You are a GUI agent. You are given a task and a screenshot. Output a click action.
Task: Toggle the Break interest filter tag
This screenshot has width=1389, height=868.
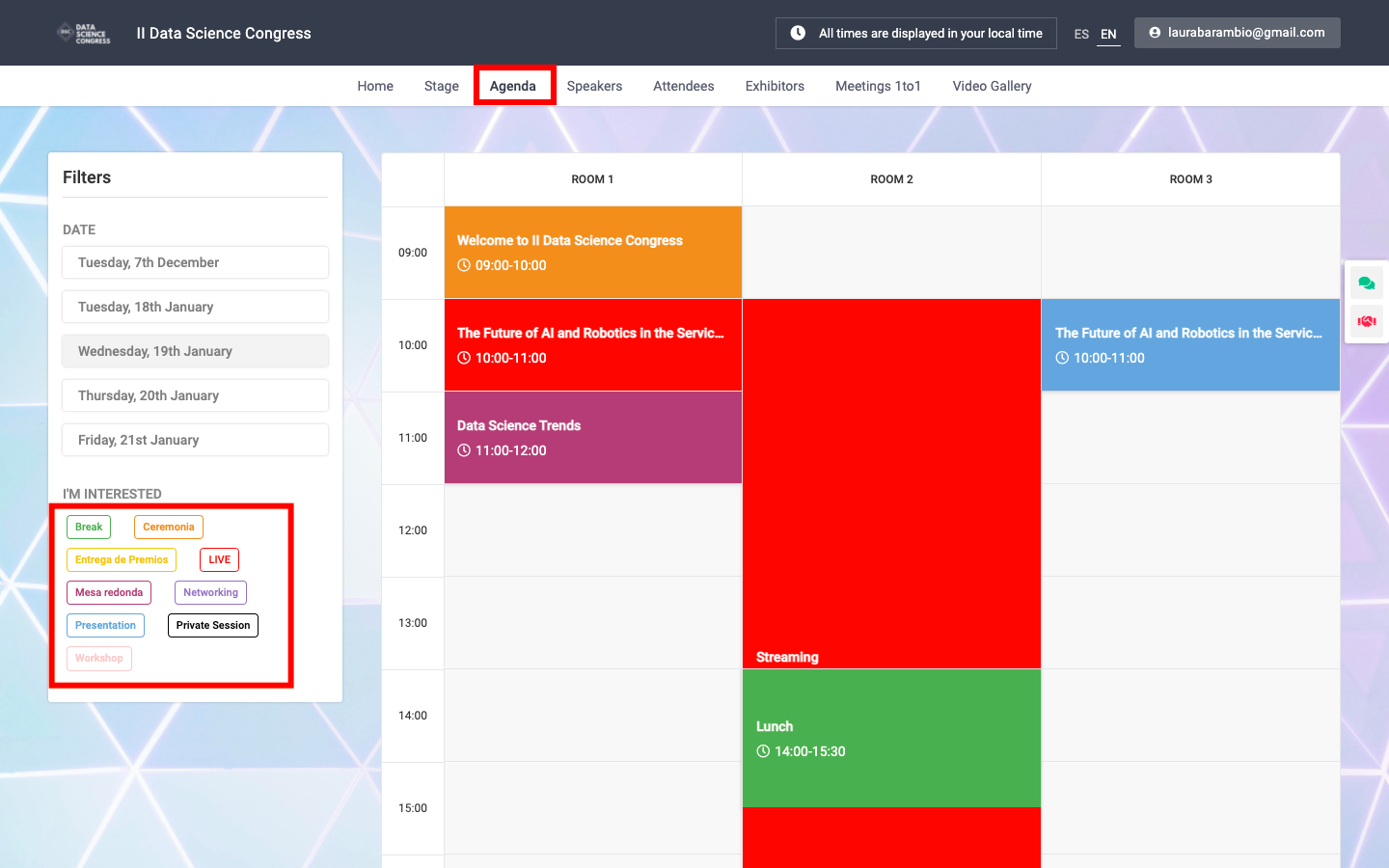[89, 527]
